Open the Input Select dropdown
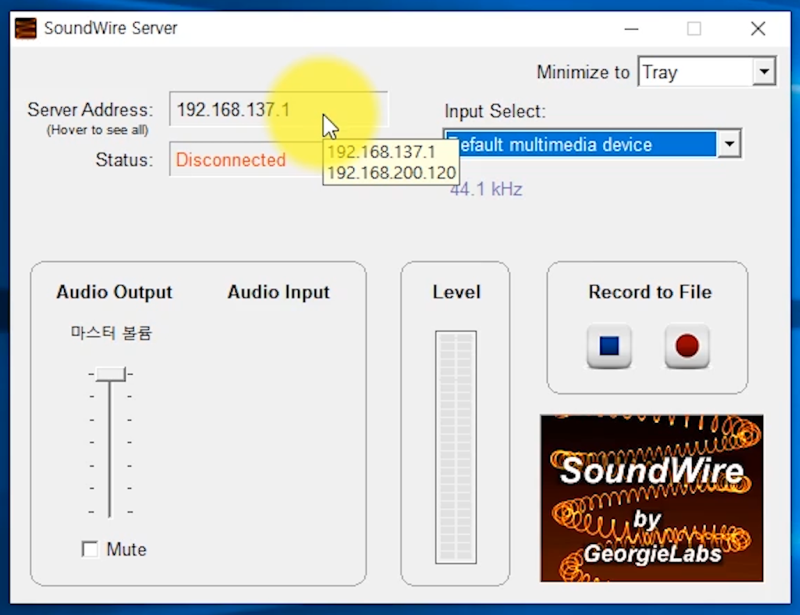This screenshot has height=615, width=800. (x=729, y=145)
